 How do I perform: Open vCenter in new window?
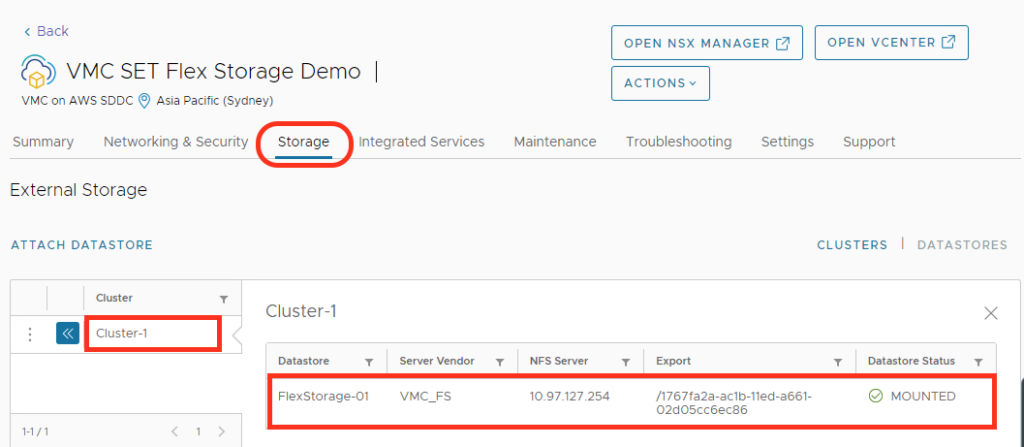pyautogui.click(x=891, y=42)
